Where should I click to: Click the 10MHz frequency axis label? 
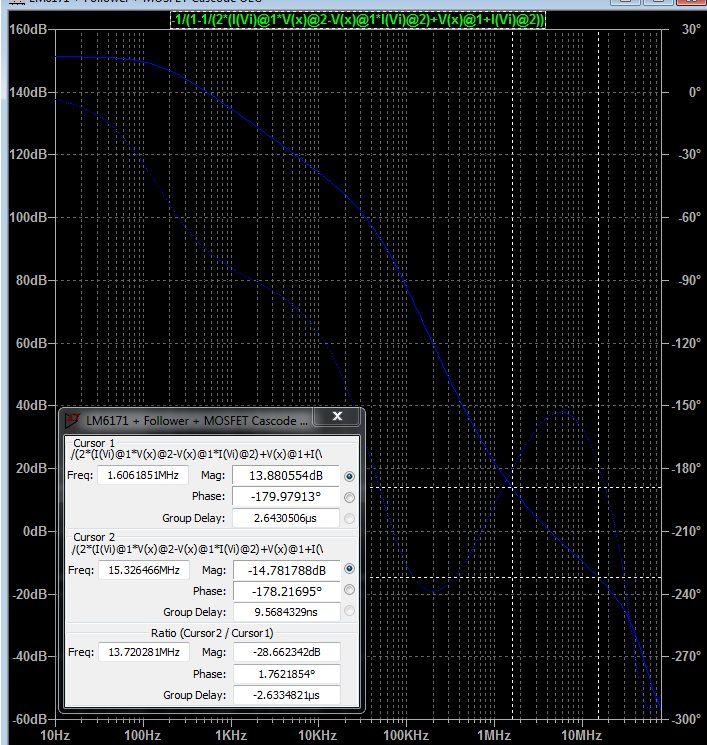582,735
